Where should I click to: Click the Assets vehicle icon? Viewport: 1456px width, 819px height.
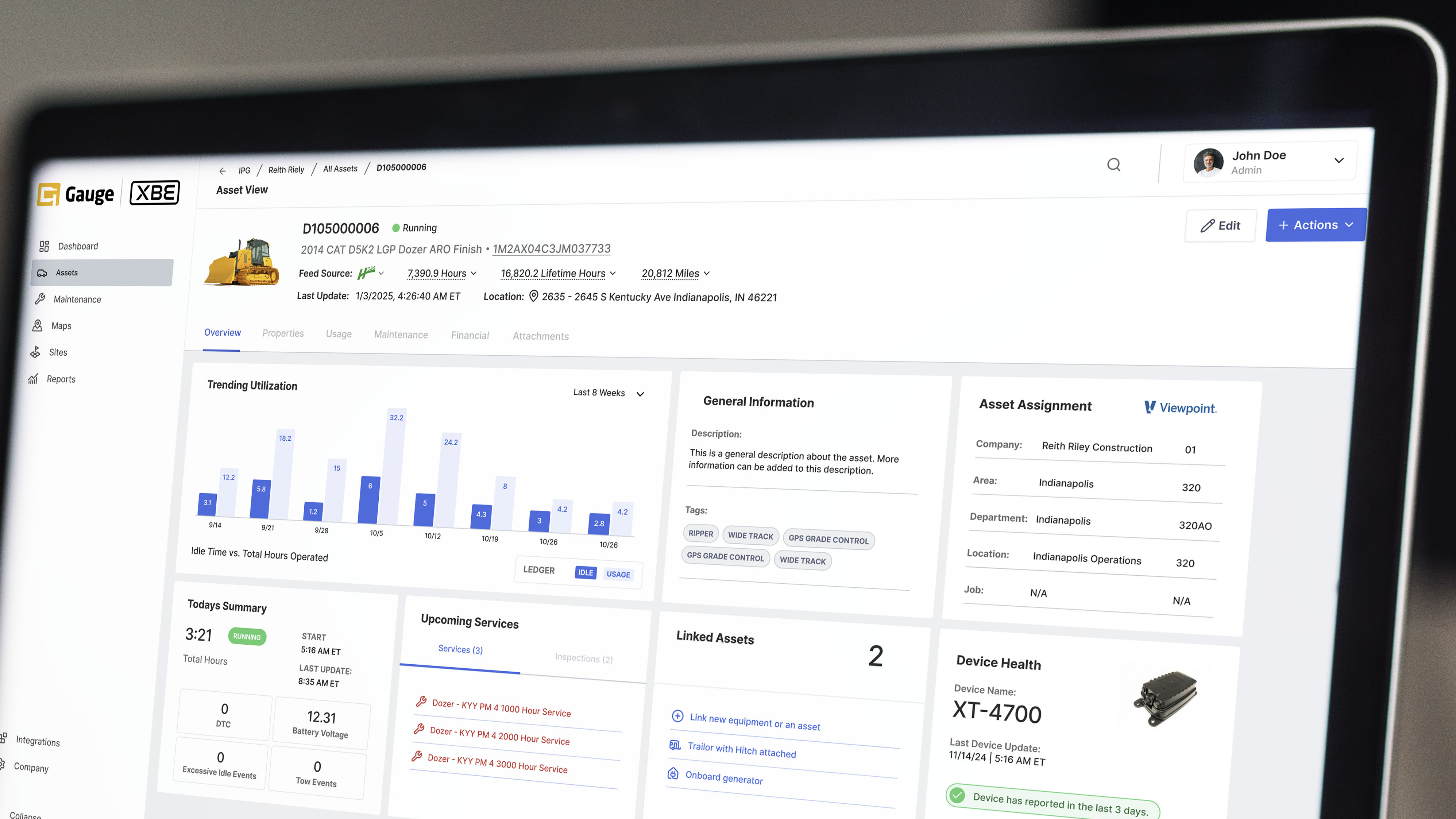pyautogui.click(x=42, y=273)
